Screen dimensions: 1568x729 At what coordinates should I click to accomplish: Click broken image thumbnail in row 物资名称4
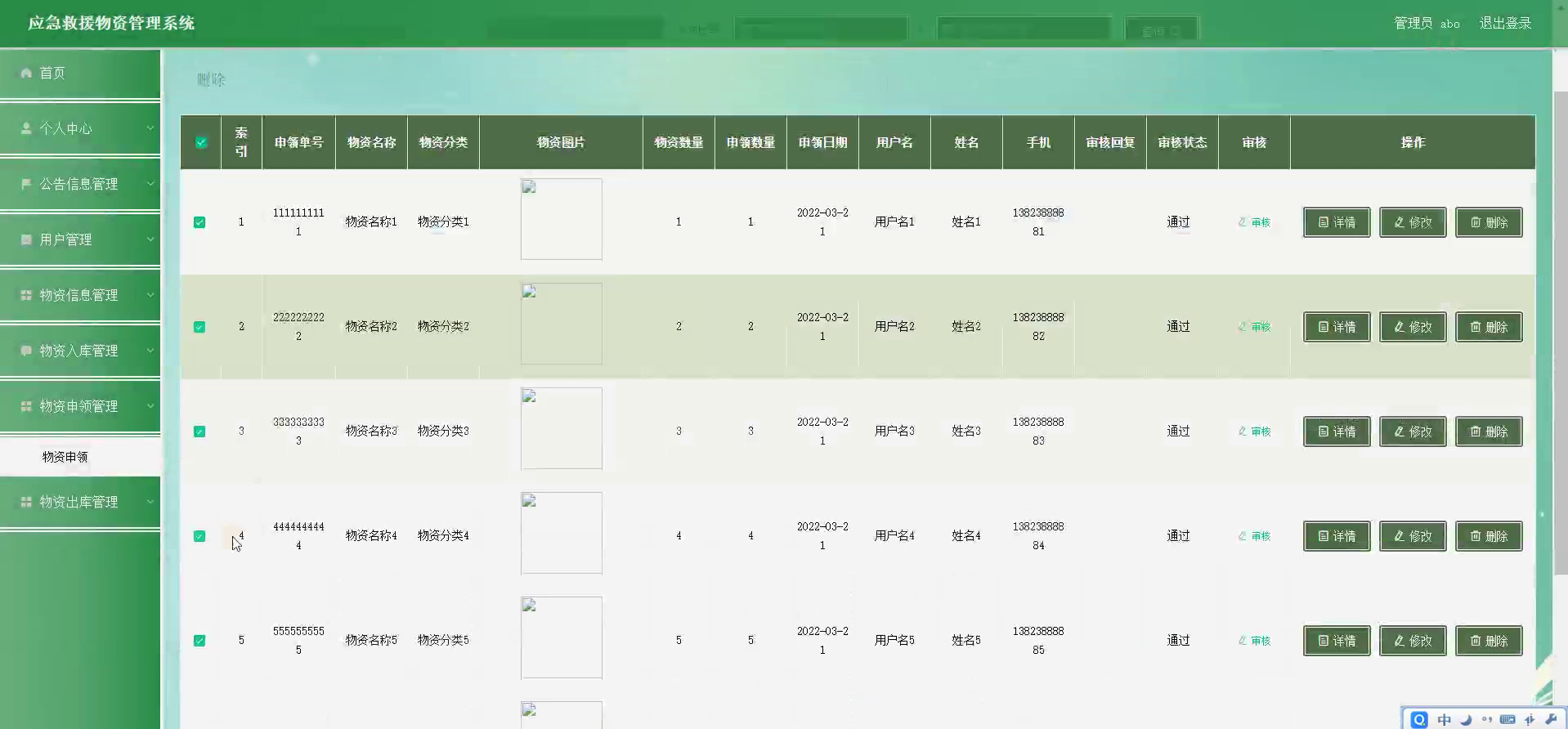562,533
